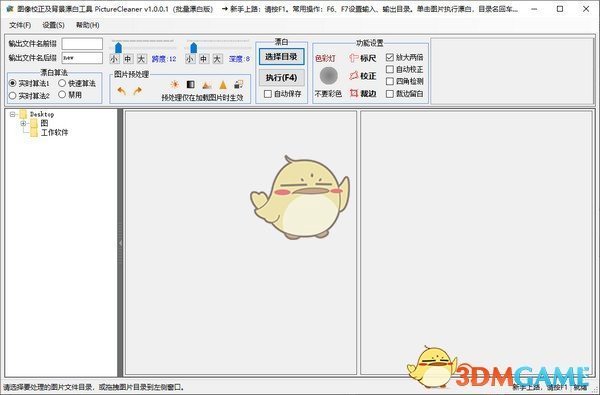Click the 深度 depth slider handle
The height and width of the screenshot is (395, 600).
click(x=194, y=47)
